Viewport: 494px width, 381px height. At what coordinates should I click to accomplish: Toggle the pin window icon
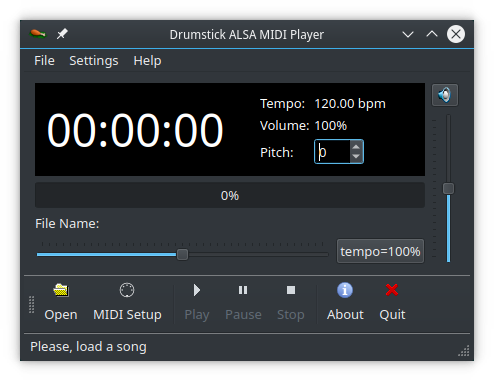click(x=62, y=34)
